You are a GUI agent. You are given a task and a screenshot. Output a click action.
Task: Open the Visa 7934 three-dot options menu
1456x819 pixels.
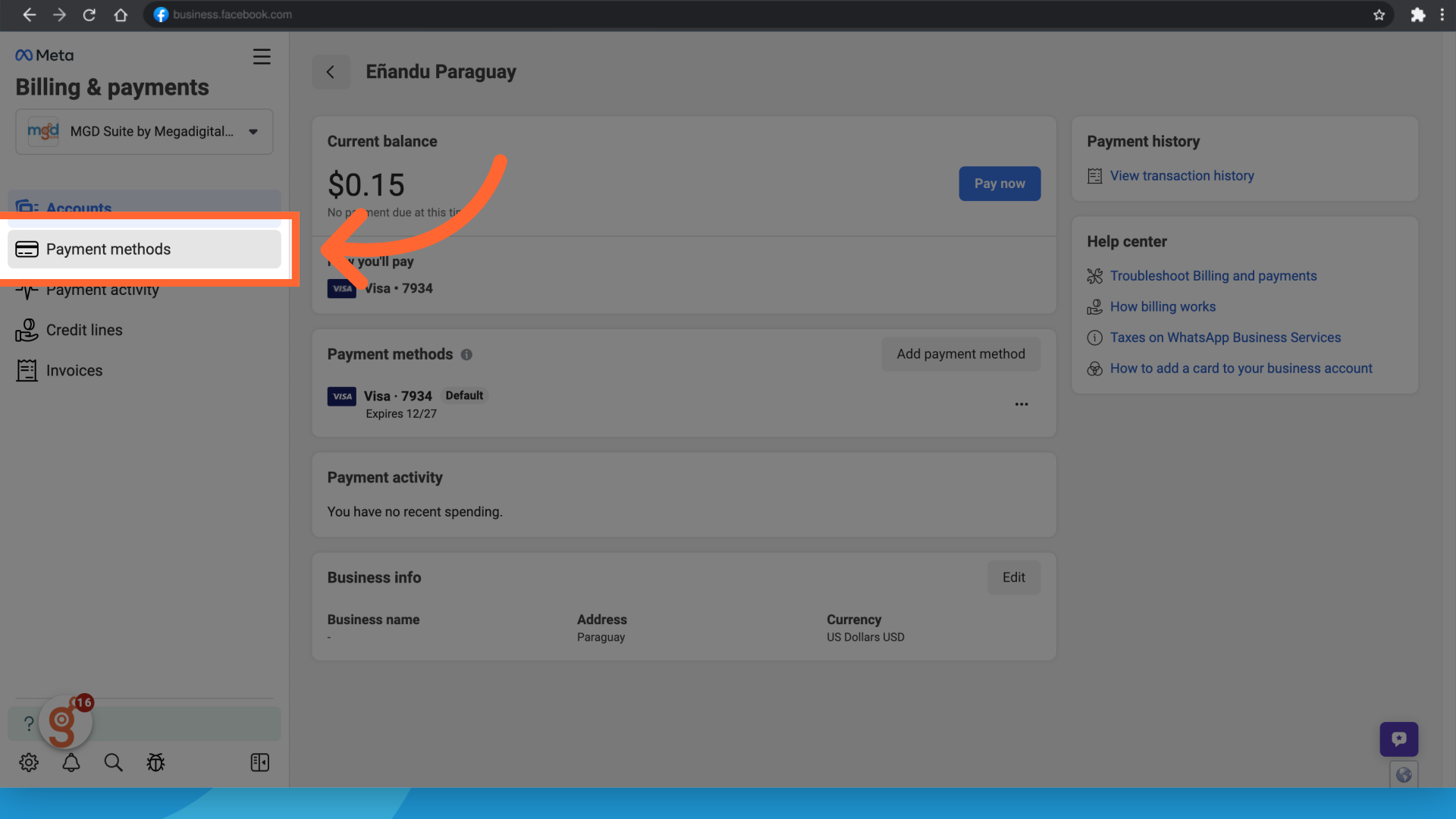[1021, 404]
